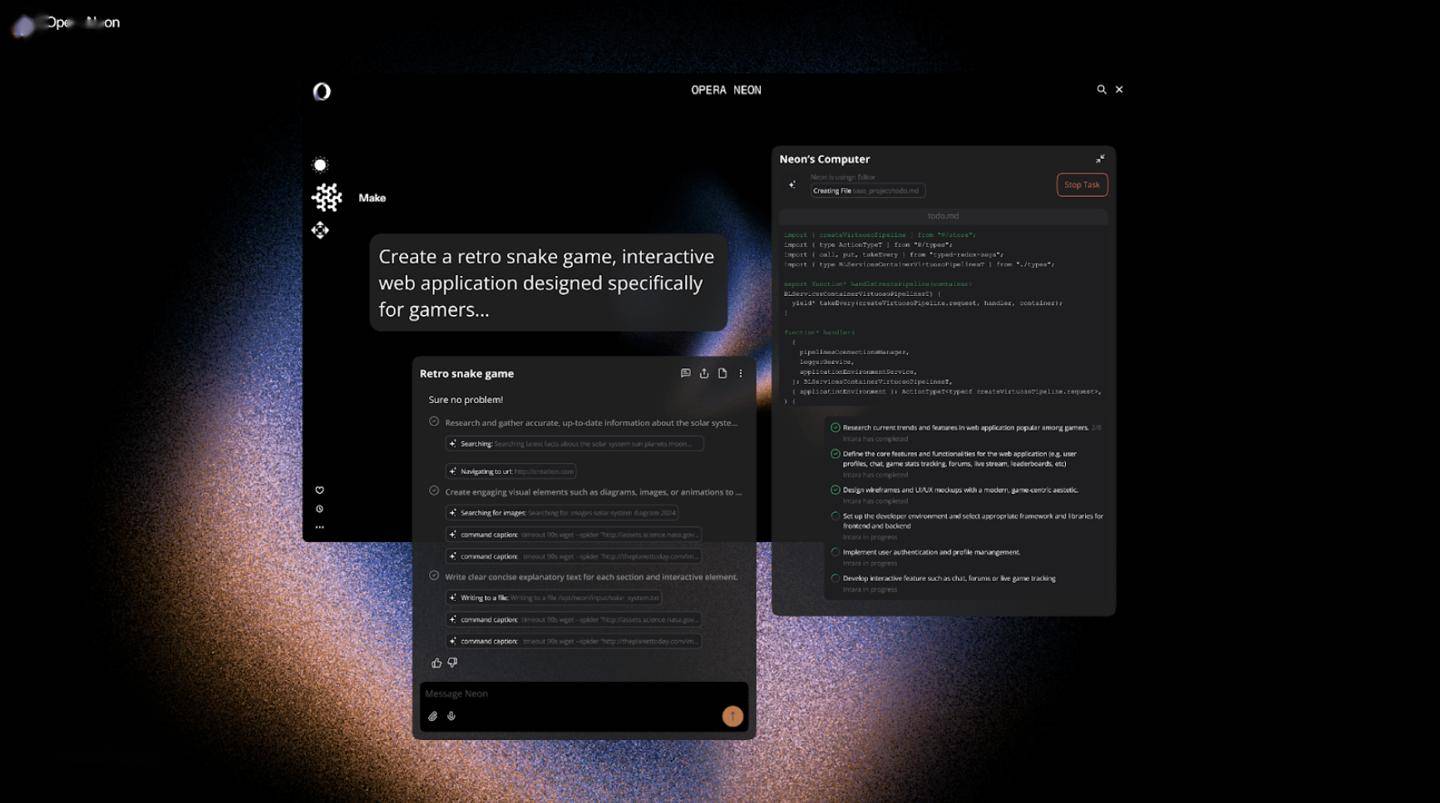Image resolution: width=1440 pixels, height=803 pixels.
Task: Open nasa.gov command caption under Write clear text
Action: [573, 620]
